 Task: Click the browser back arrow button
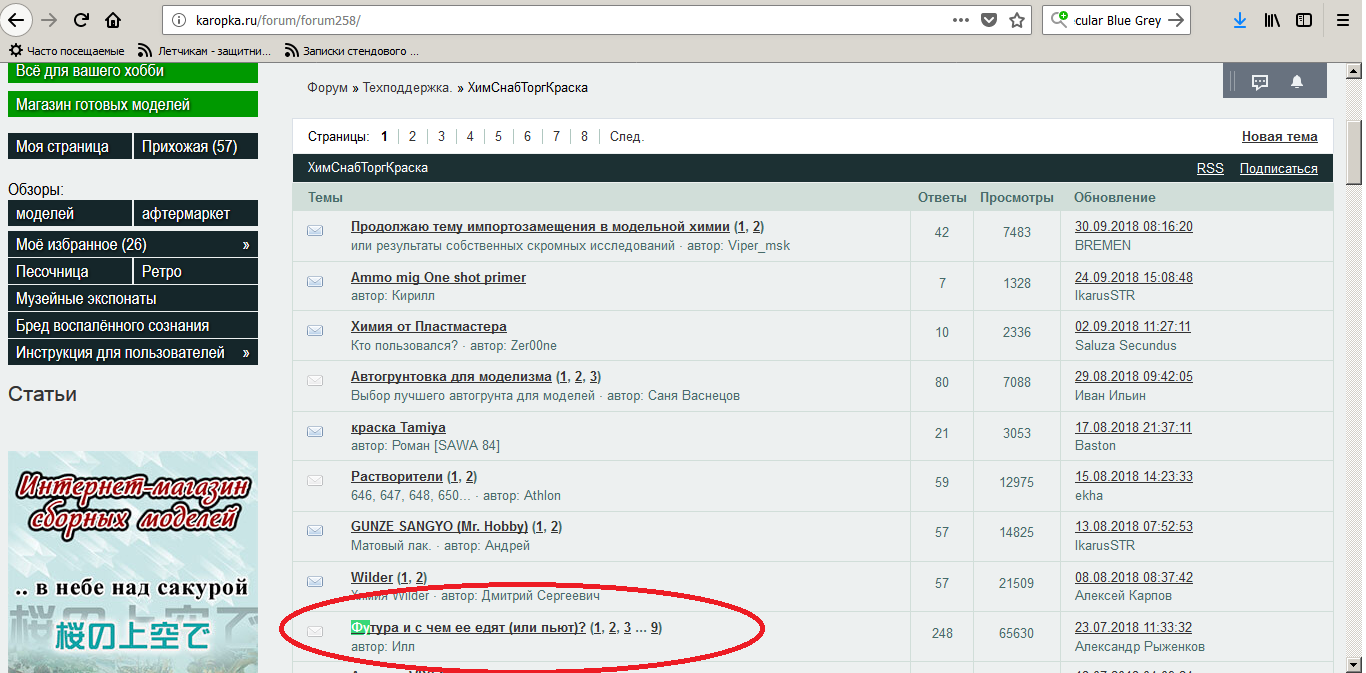click(17, 20)
